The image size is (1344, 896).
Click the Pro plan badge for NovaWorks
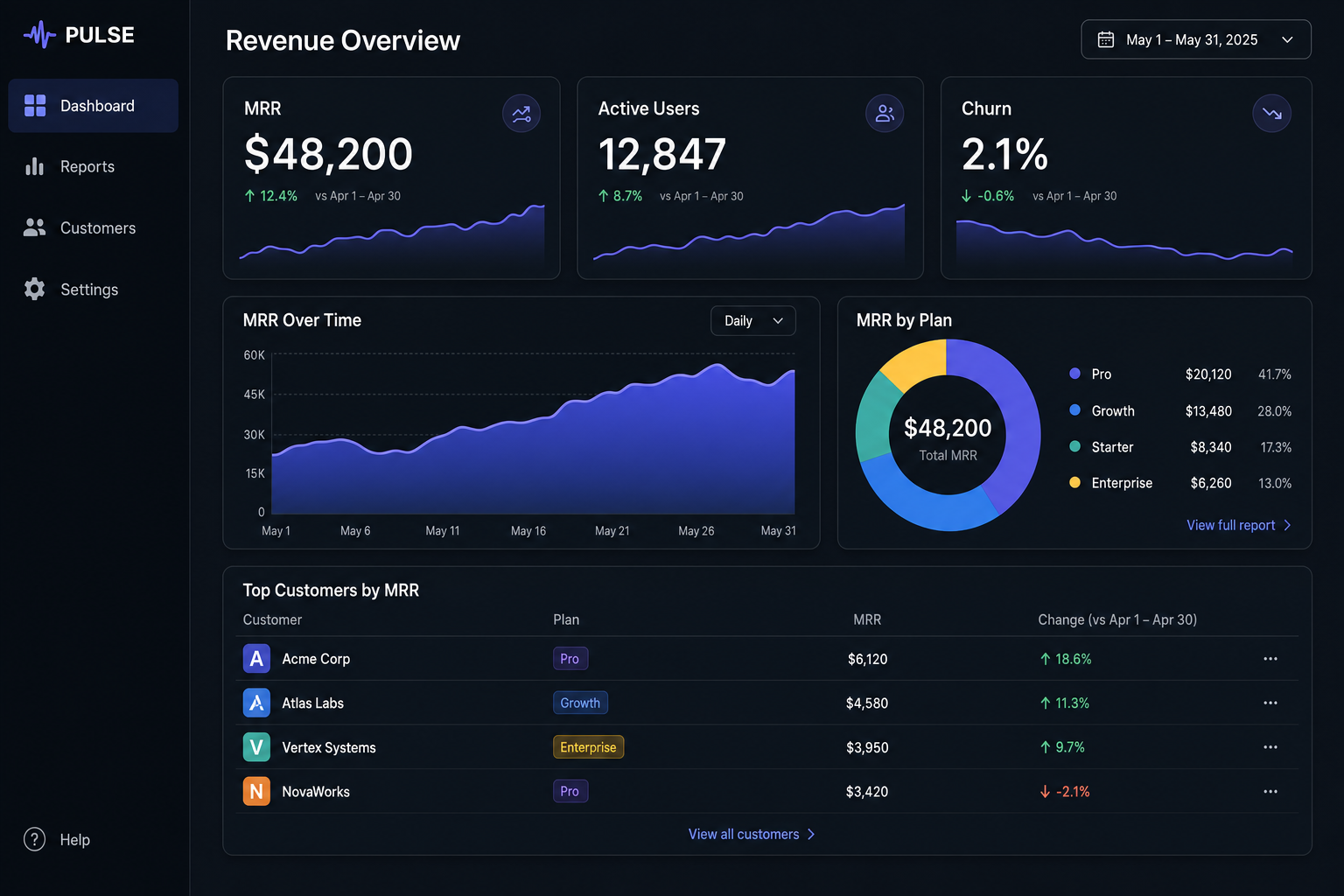[x=570, y=791]
